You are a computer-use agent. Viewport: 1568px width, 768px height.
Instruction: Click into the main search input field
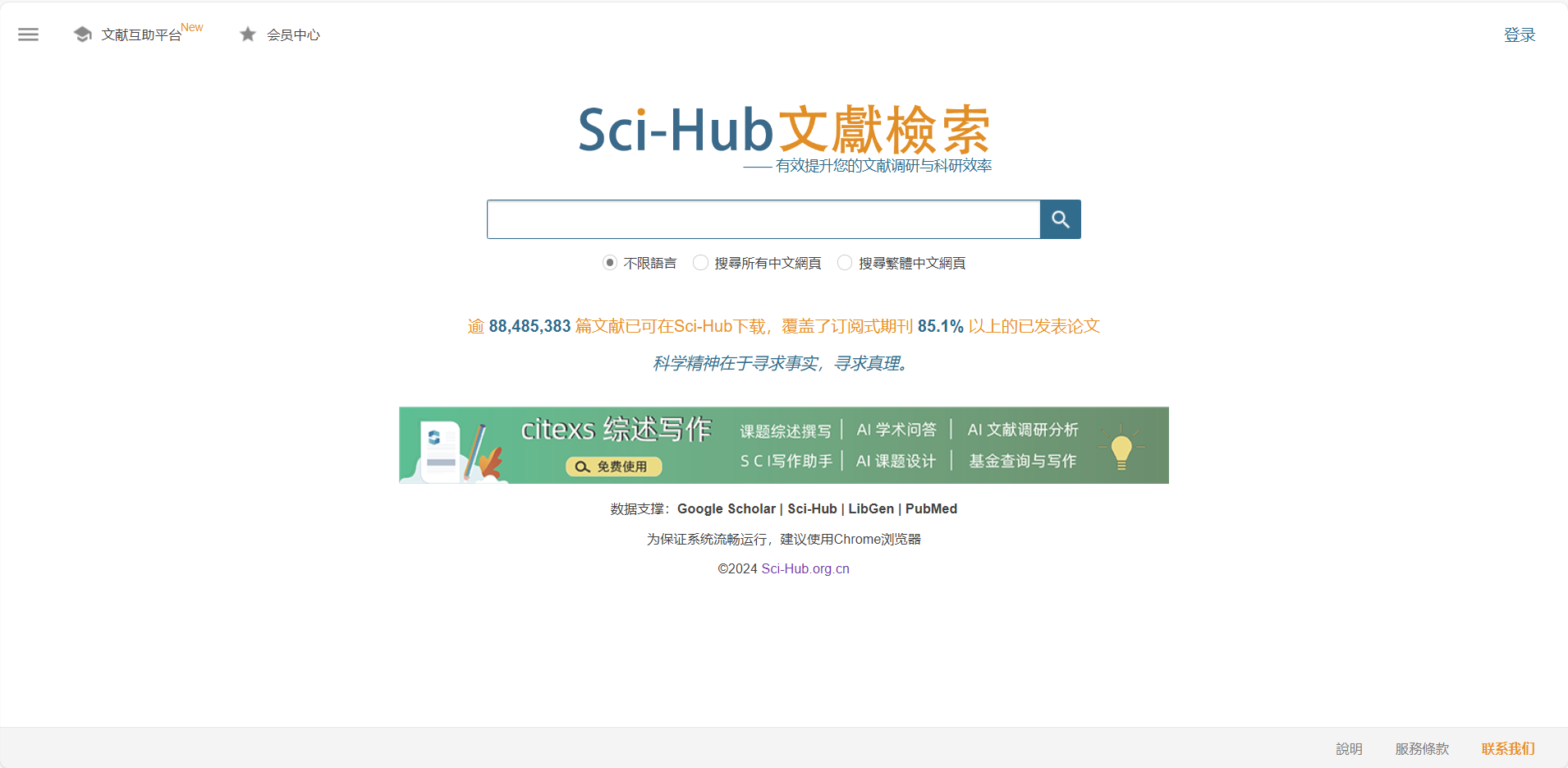coord(763,219)
